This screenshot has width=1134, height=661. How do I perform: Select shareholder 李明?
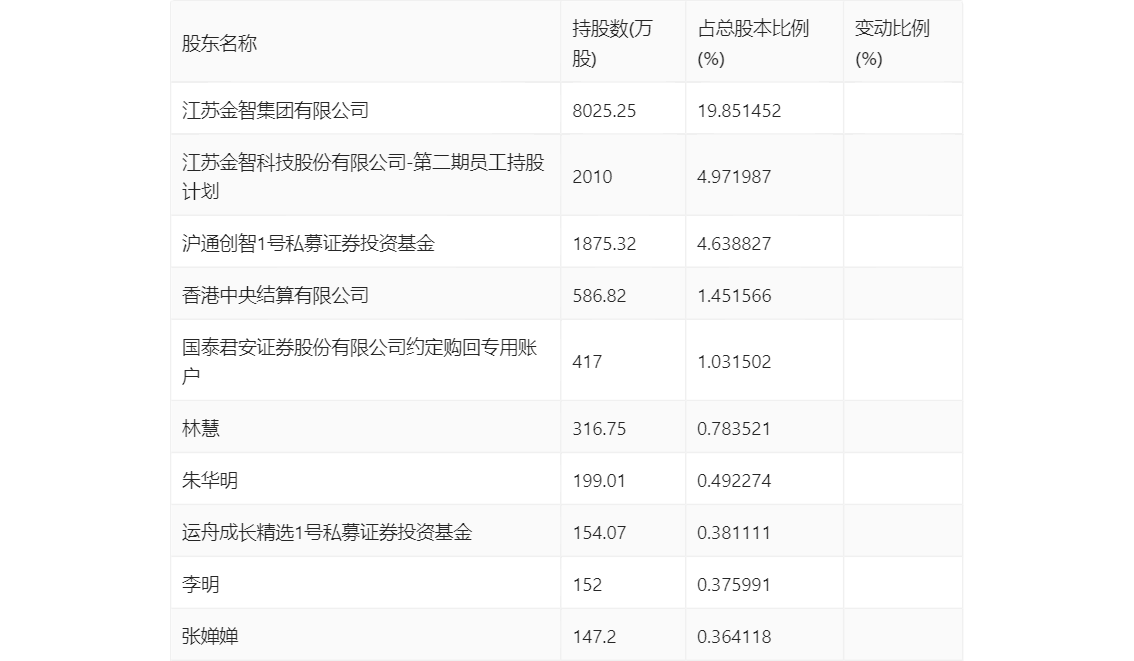click(x=200, y=585)
